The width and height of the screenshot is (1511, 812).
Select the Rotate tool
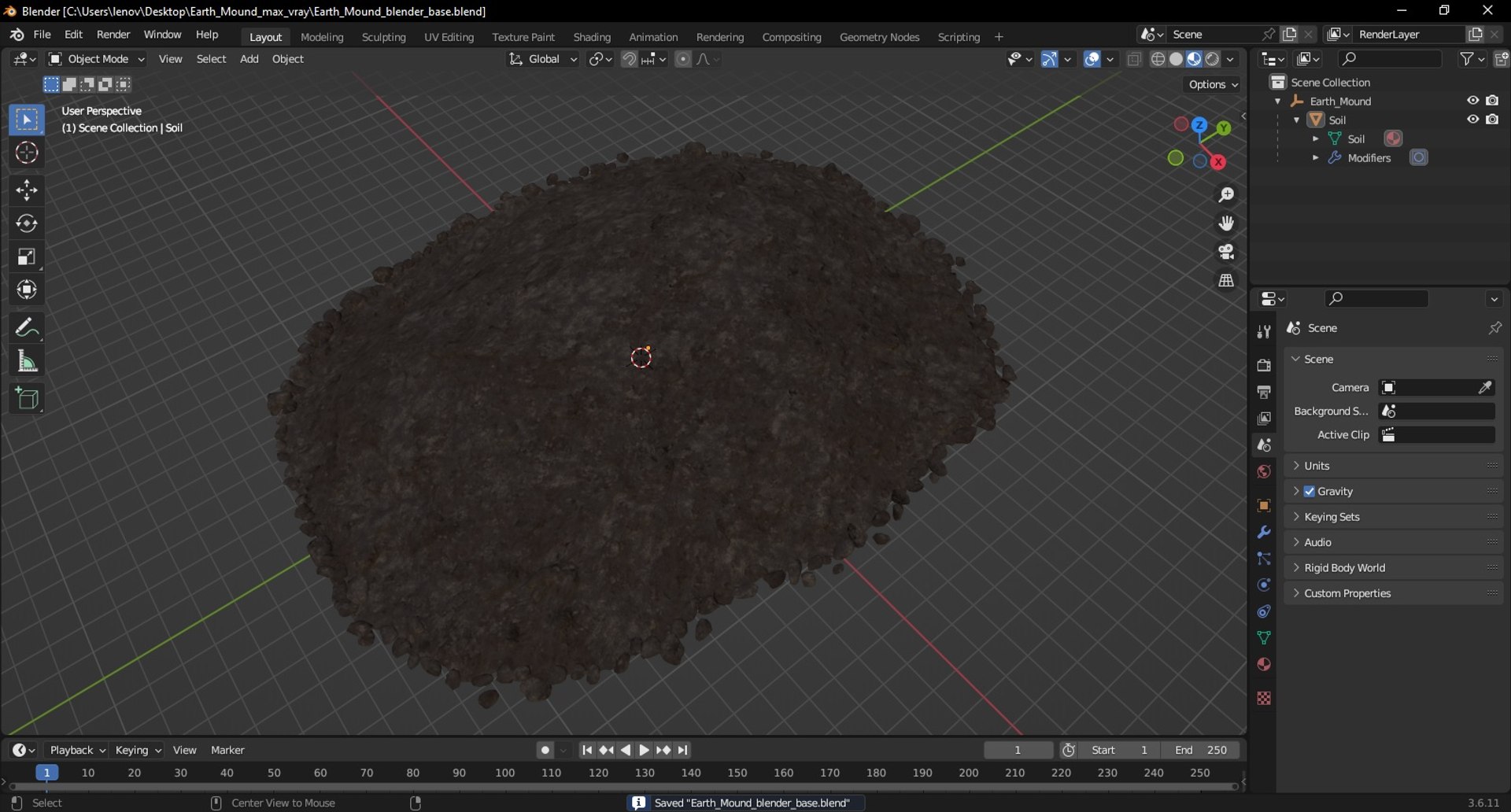pyautogui.click(x=27, y=223)
